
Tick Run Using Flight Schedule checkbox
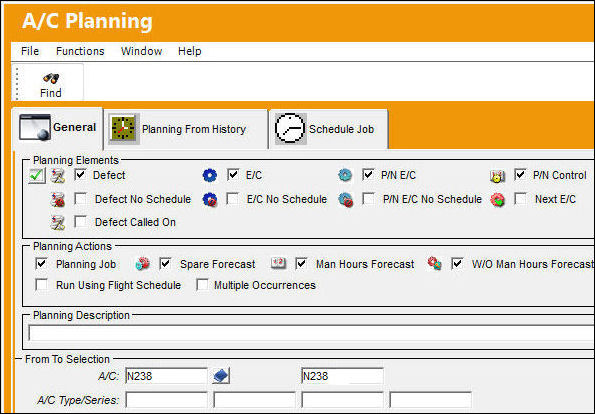tap(41, 285)
